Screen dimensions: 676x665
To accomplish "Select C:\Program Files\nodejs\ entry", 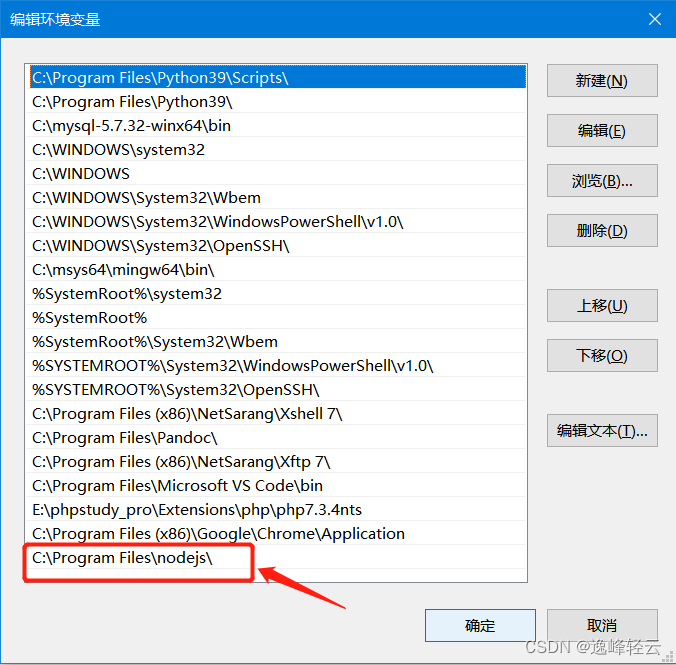I will click(278, 558).
